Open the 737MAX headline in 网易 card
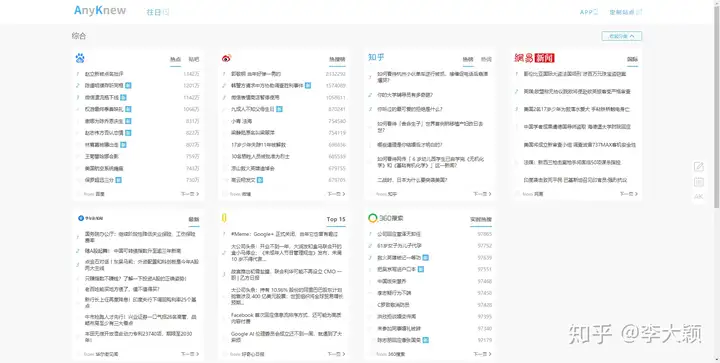The width and height of the screenshot is (720, 363). pos(579,145)
